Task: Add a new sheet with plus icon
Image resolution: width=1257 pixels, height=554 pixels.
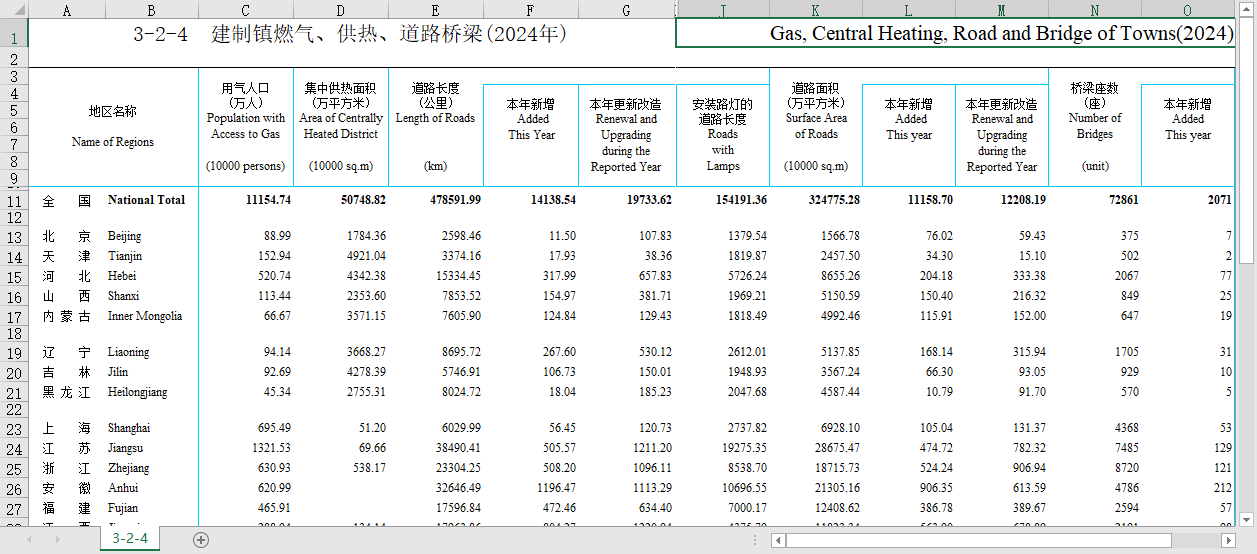Action: (x=201, y=540)
